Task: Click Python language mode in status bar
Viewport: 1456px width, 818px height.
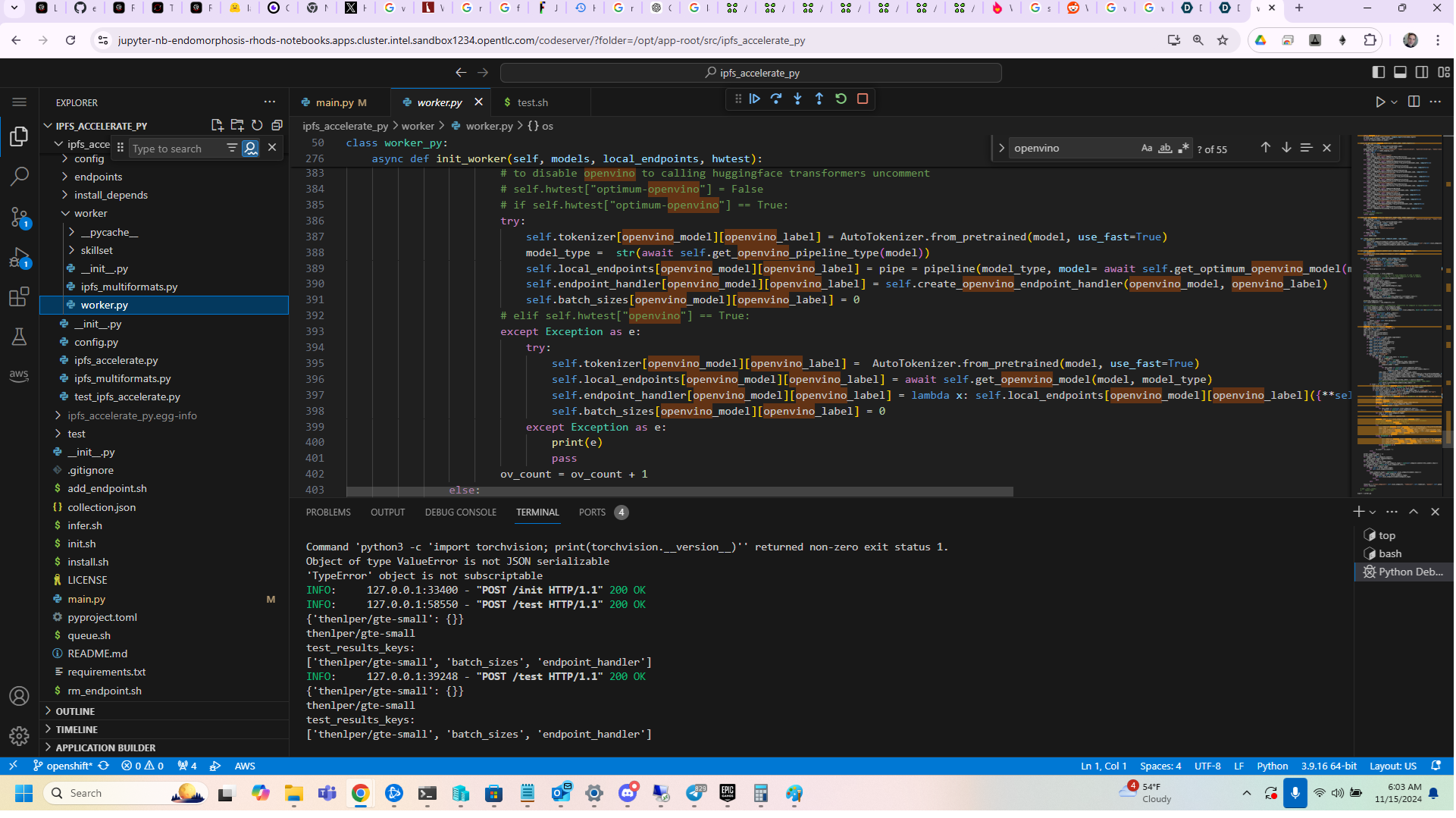Action: click(1273, 767)
